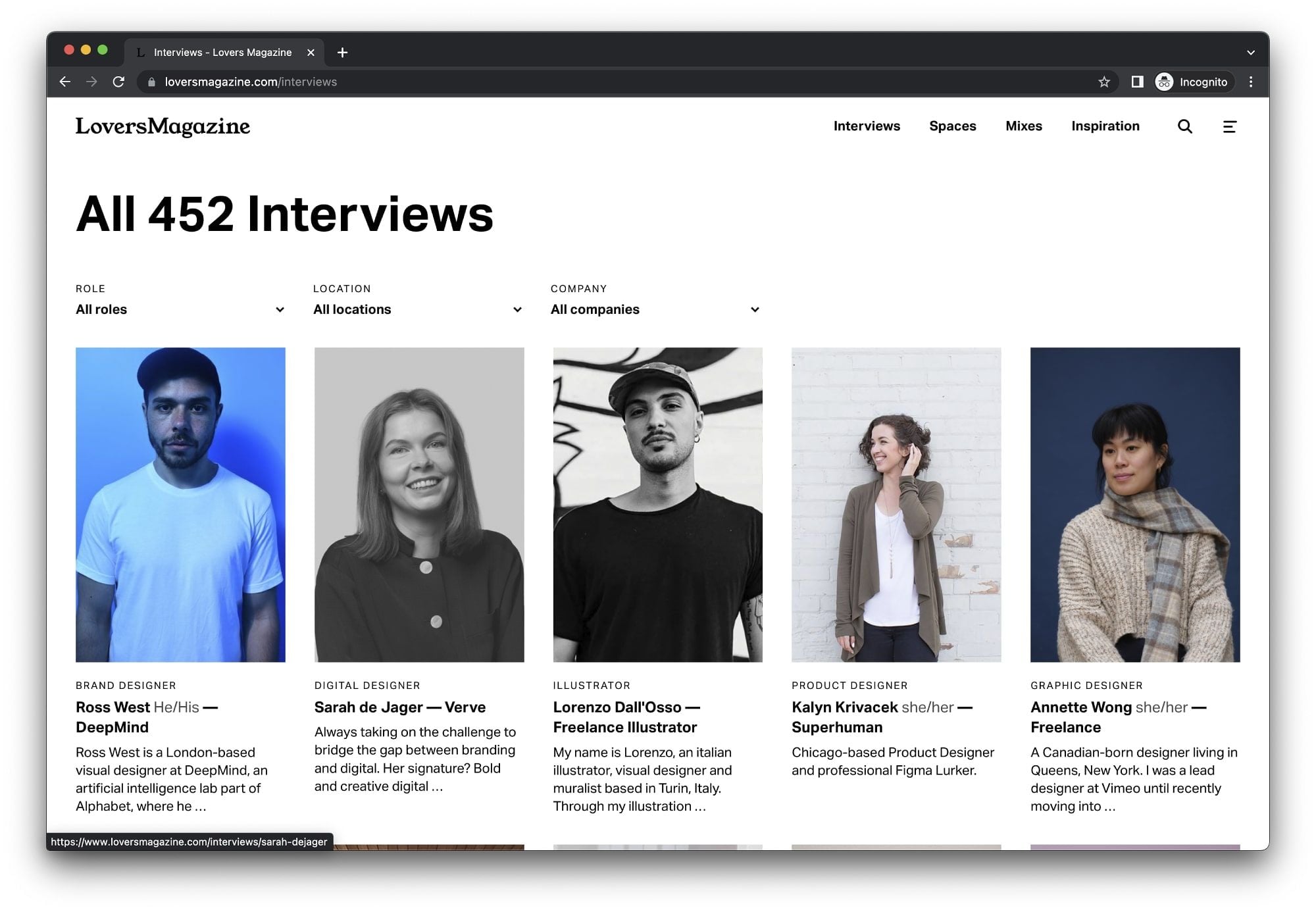The image size is (1316, 912).
Task: Open the search icon on Lovers Magazine
Action: pyautogui.click(x=1184, y=126)
